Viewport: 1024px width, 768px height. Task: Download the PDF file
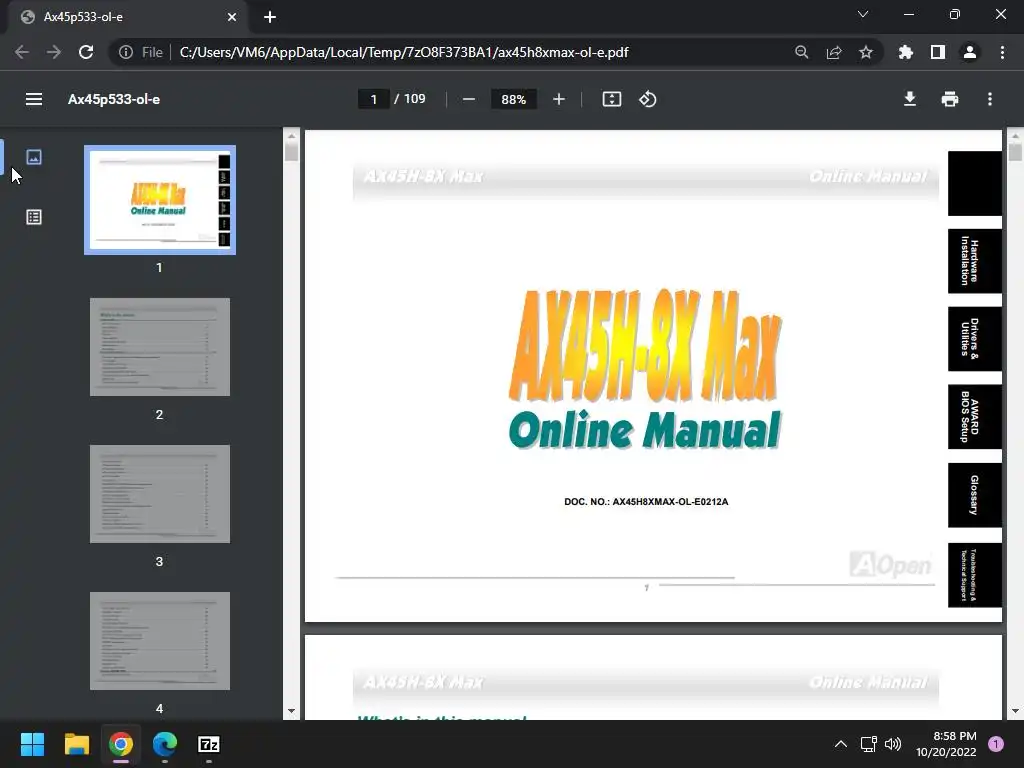click(910, 99)
